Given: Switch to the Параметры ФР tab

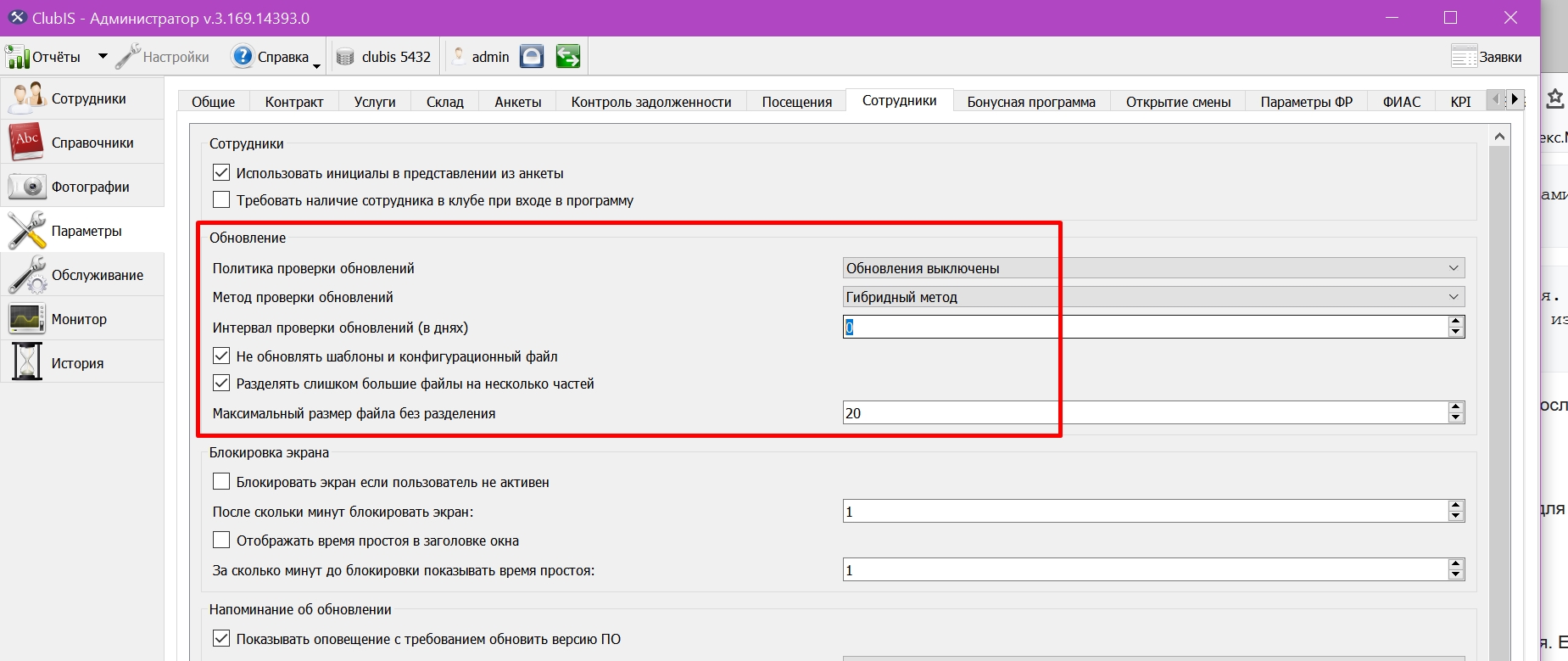Looking at the screenshot, I should click(x=1307, y=102).
